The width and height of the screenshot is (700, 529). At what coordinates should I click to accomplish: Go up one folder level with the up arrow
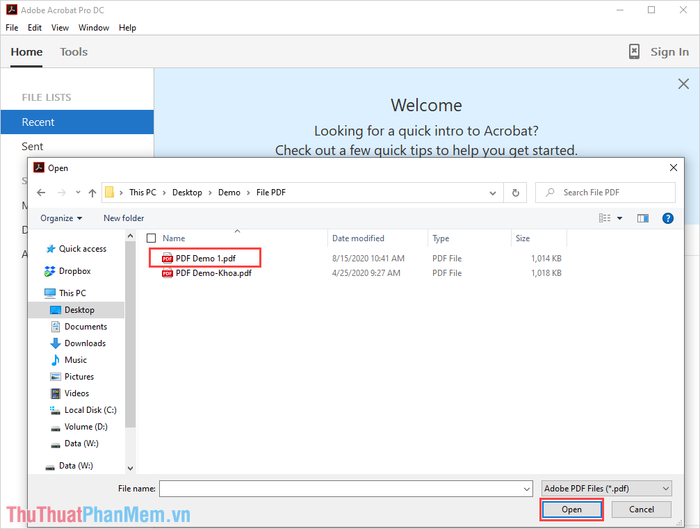coord(92,192)
